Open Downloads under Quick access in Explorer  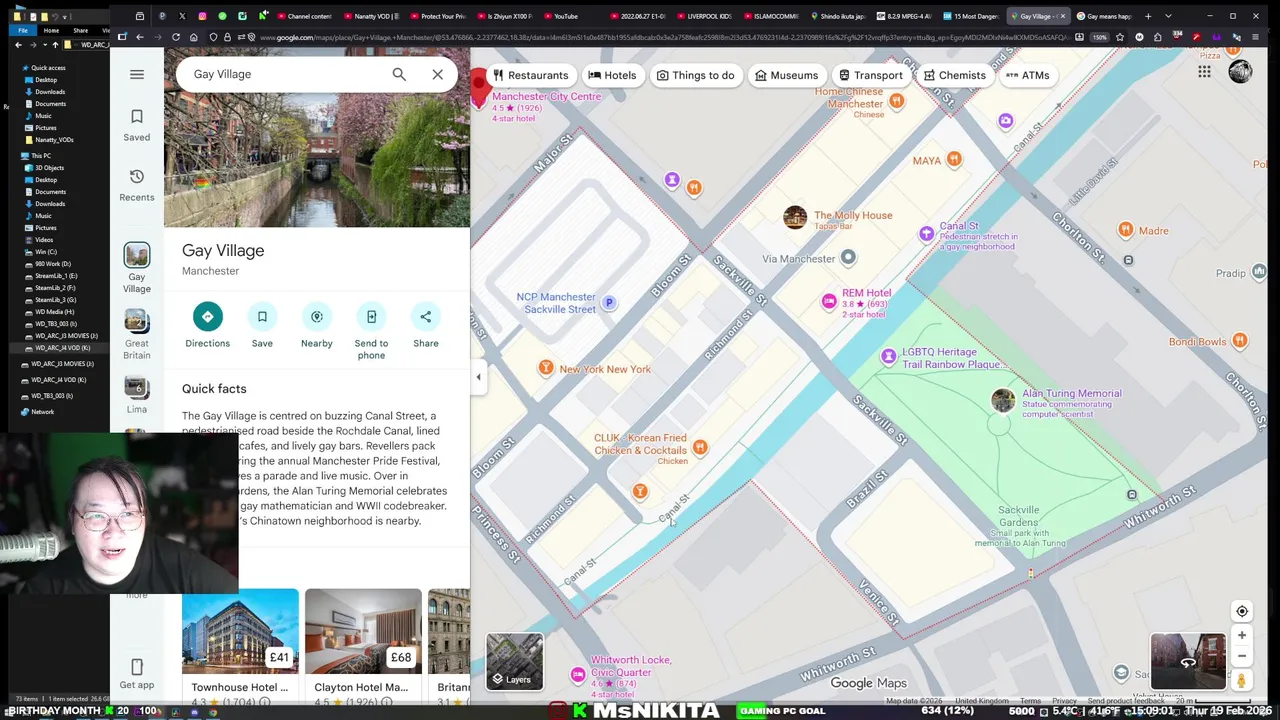pyautogui.click(x=50, y=92)
